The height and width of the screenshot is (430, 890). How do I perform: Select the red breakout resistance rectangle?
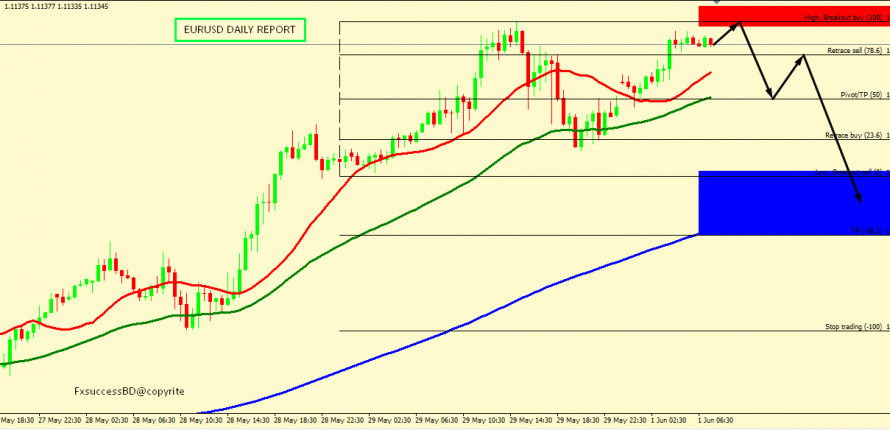pyautogui.click(x=760, y=16)
